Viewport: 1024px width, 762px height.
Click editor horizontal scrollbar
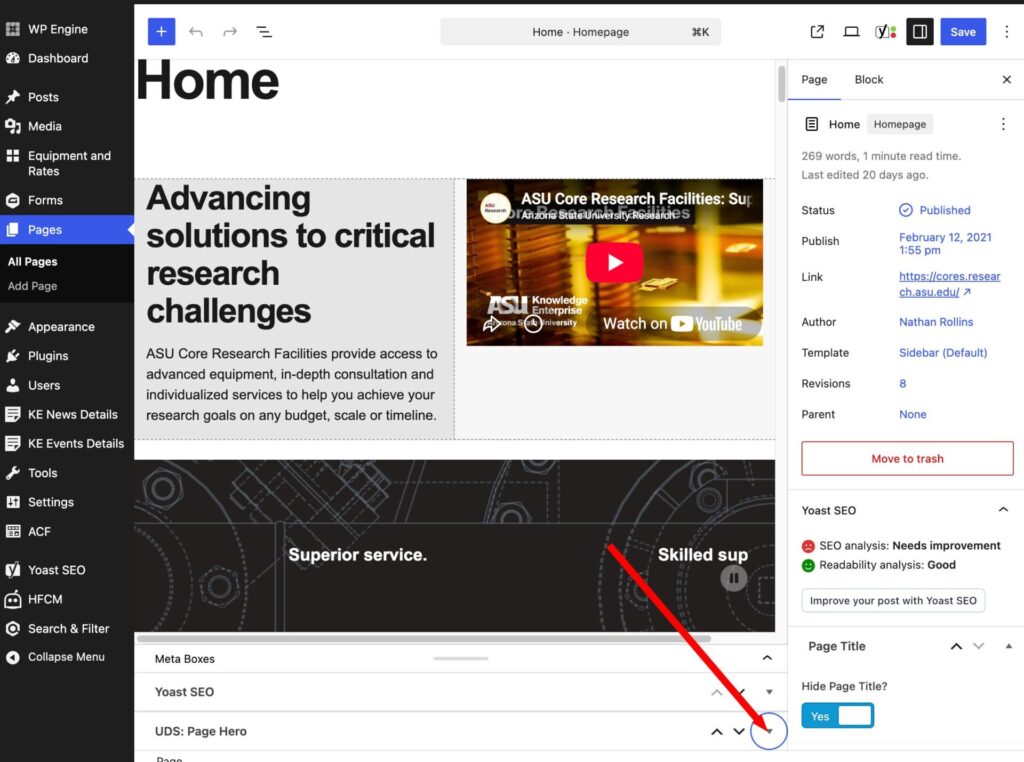[x=424, y=639]
